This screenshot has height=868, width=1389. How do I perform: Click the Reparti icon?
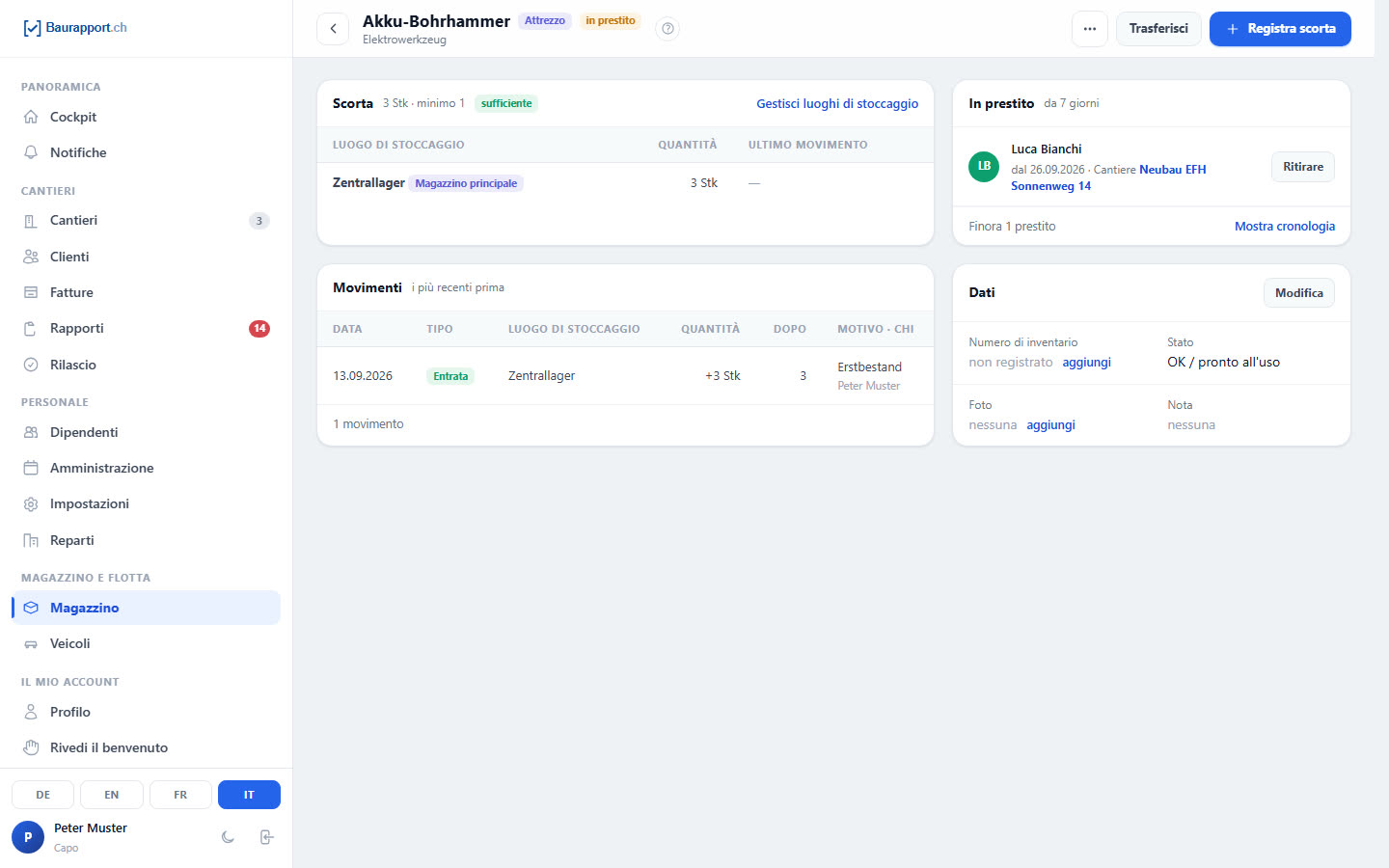(31, 540)
